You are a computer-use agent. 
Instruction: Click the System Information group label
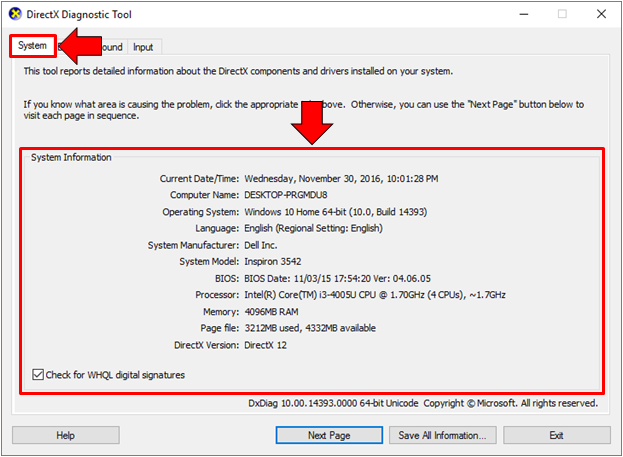click(x=71, y=157)
